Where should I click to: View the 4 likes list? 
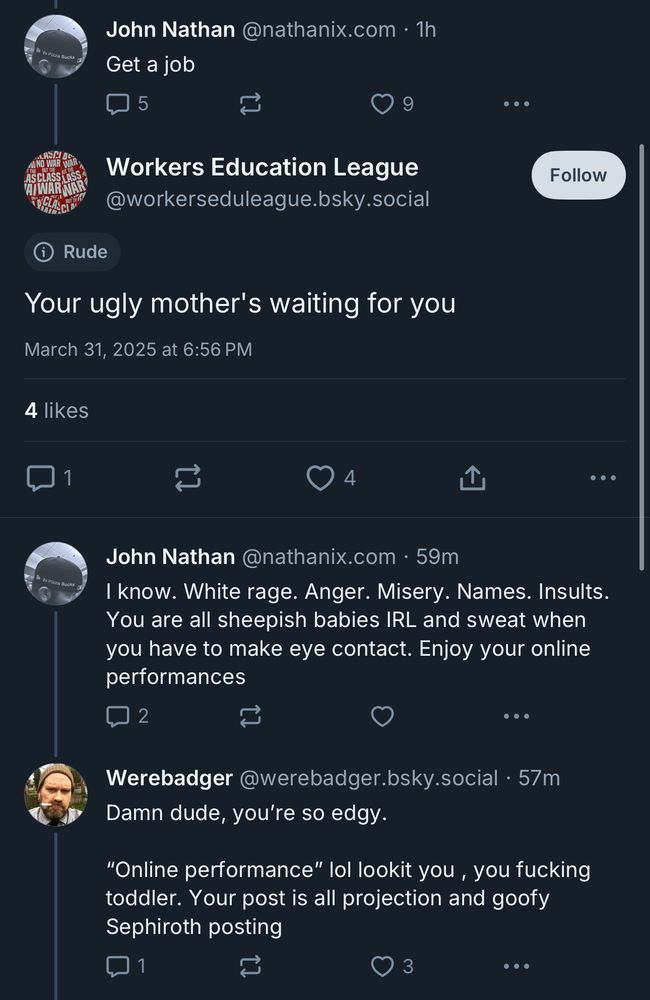pyautogui.click(x=57, y=410)
